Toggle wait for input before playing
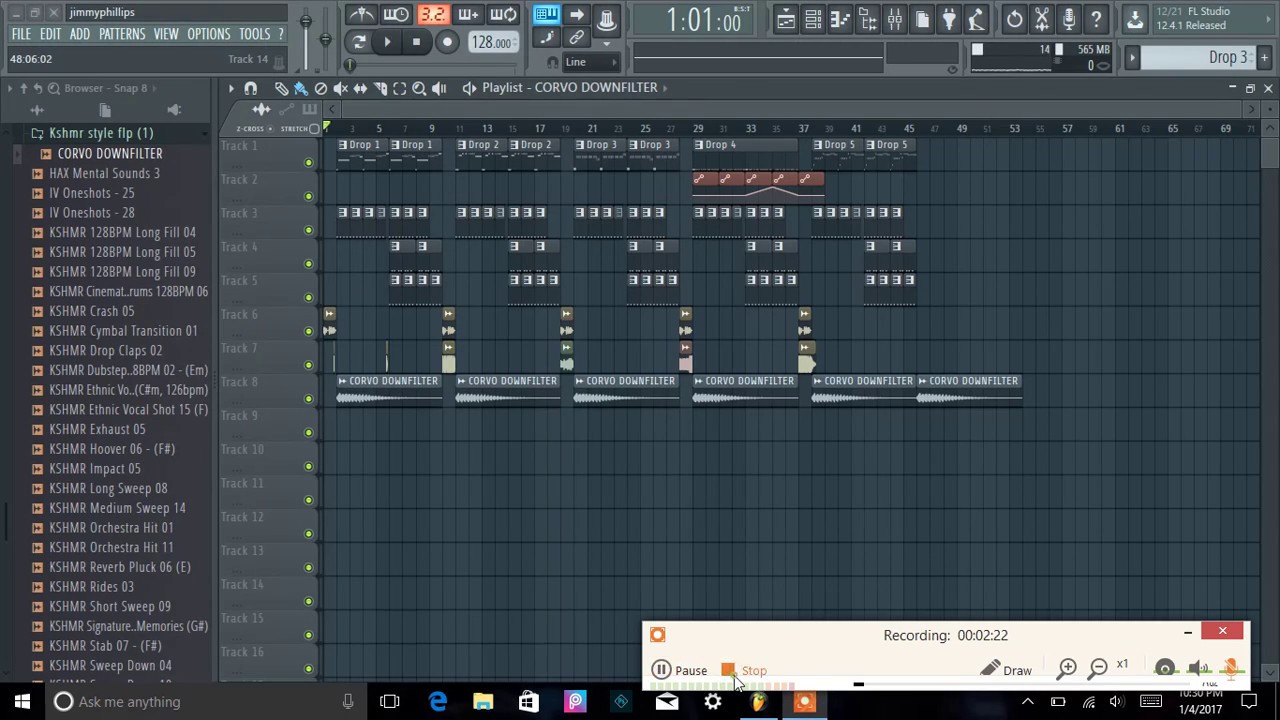The width and height of the screenshot is (1280, 720). click(397, 15)
